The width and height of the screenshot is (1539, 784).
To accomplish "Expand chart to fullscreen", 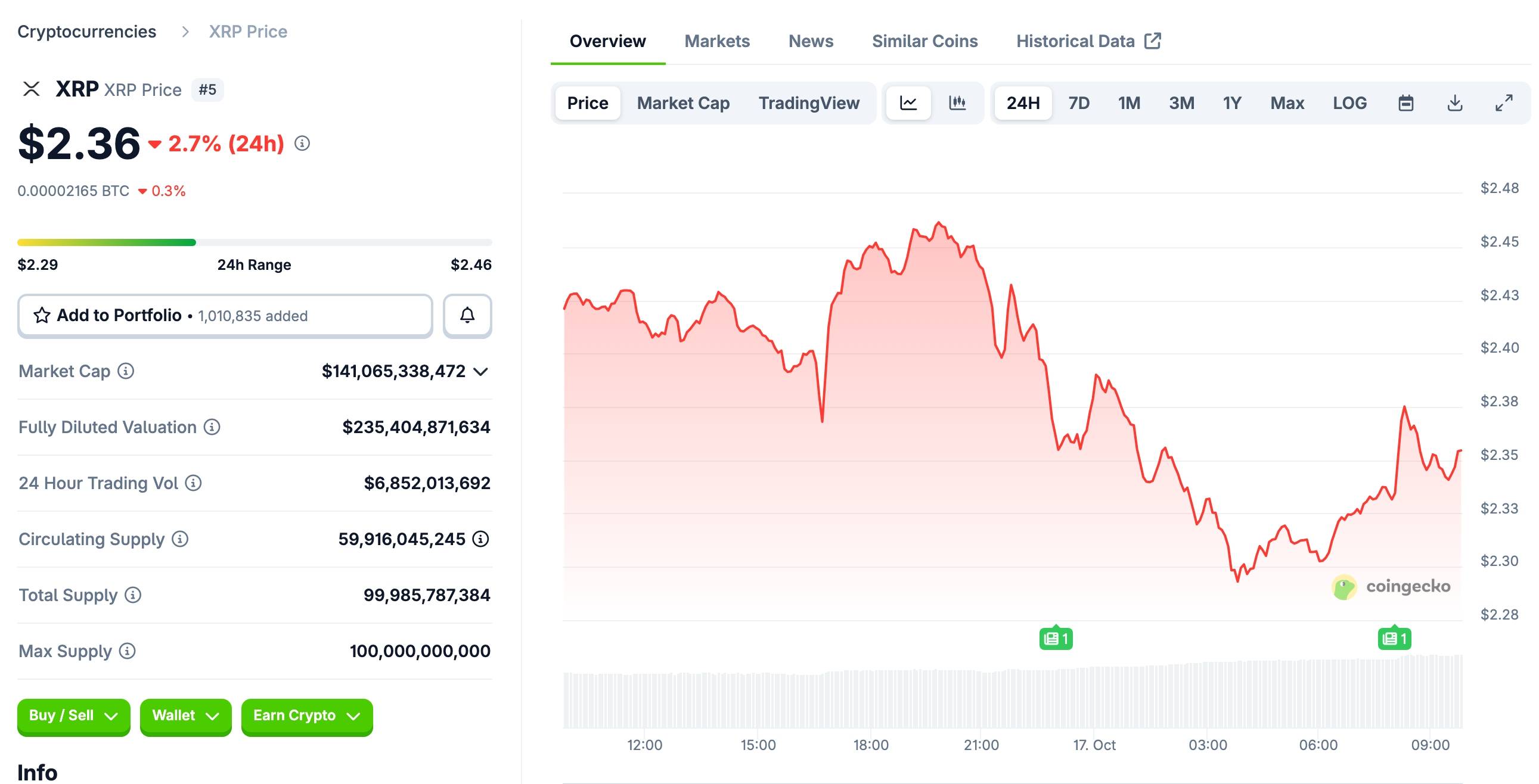I will pyautogui.click(x=1504, y=103).
